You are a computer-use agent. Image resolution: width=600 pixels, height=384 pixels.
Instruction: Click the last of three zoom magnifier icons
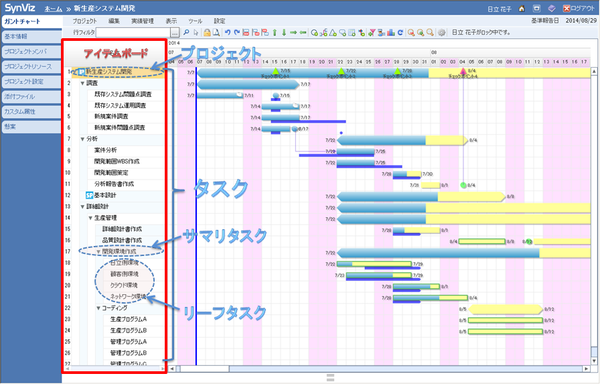click(x=430, y=33)
